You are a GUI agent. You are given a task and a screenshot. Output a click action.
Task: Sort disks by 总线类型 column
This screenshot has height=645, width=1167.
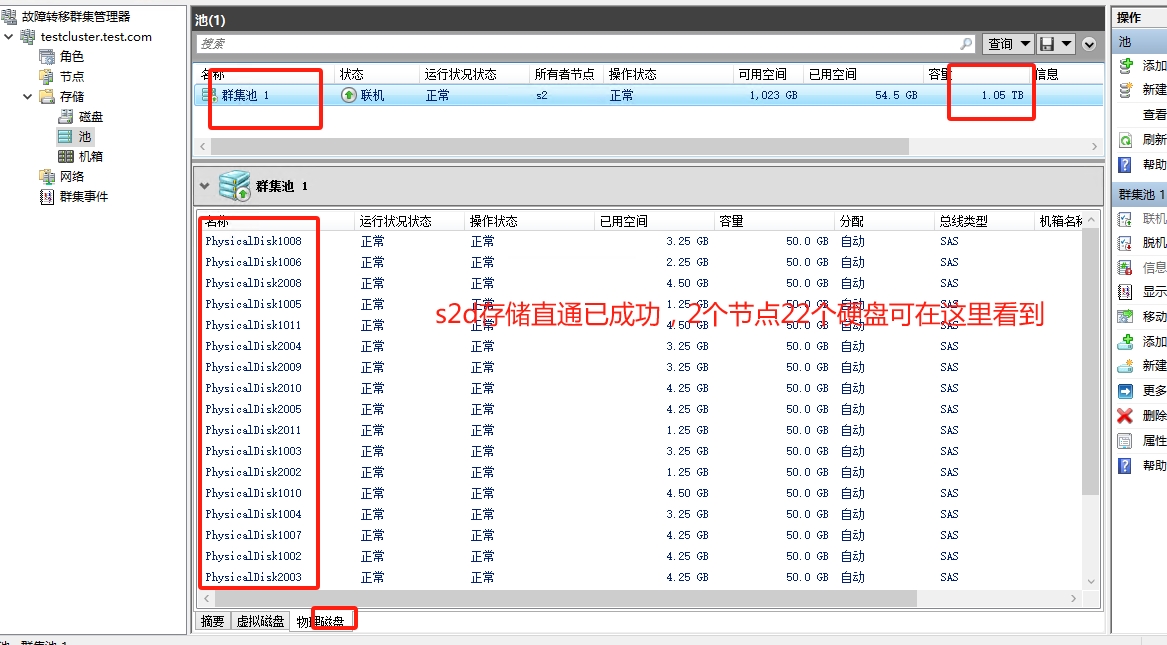coord(963,221)
